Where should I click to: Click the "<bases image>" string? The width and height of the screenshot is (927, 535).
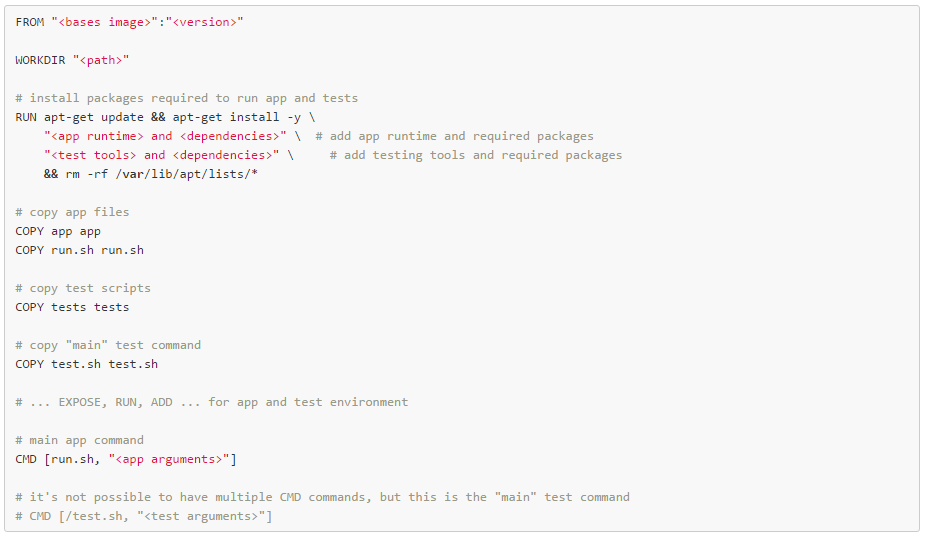coord(105,22)
